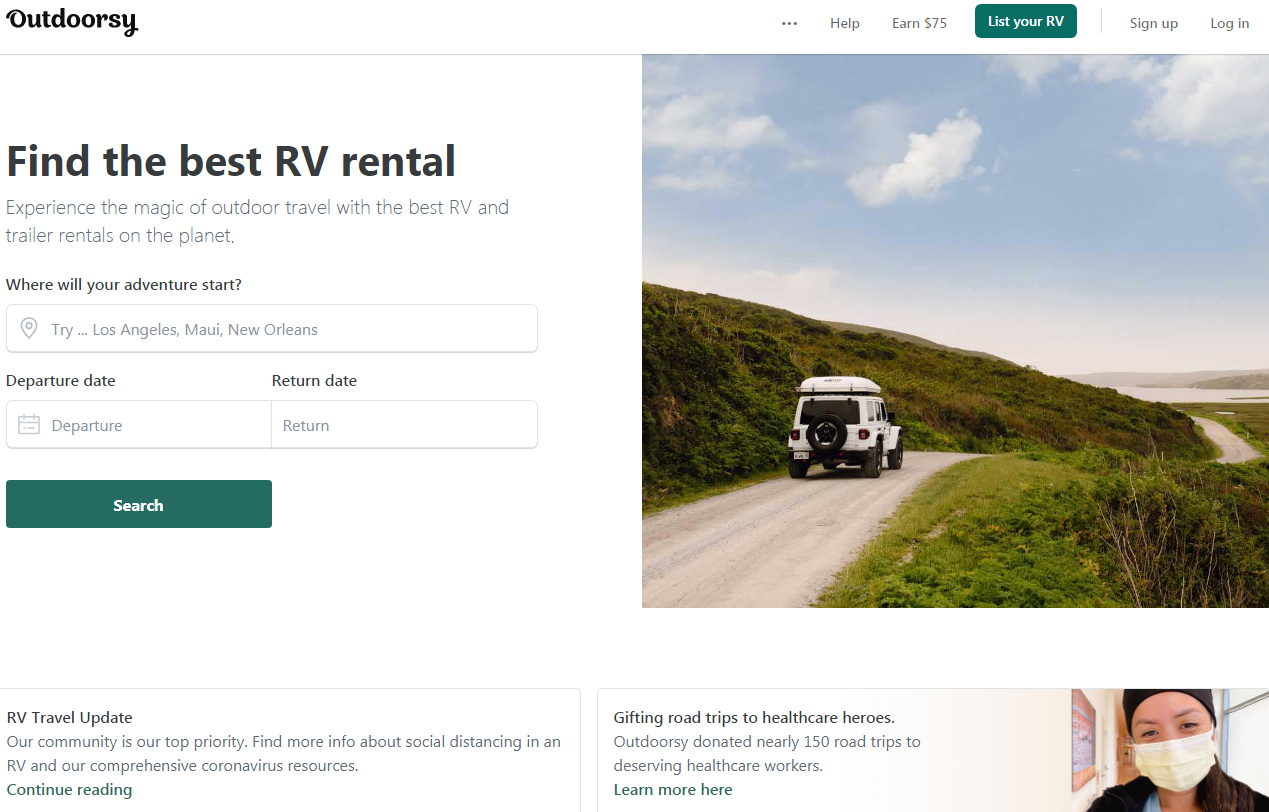Focus the adventure start location field

tap(272, 329)
